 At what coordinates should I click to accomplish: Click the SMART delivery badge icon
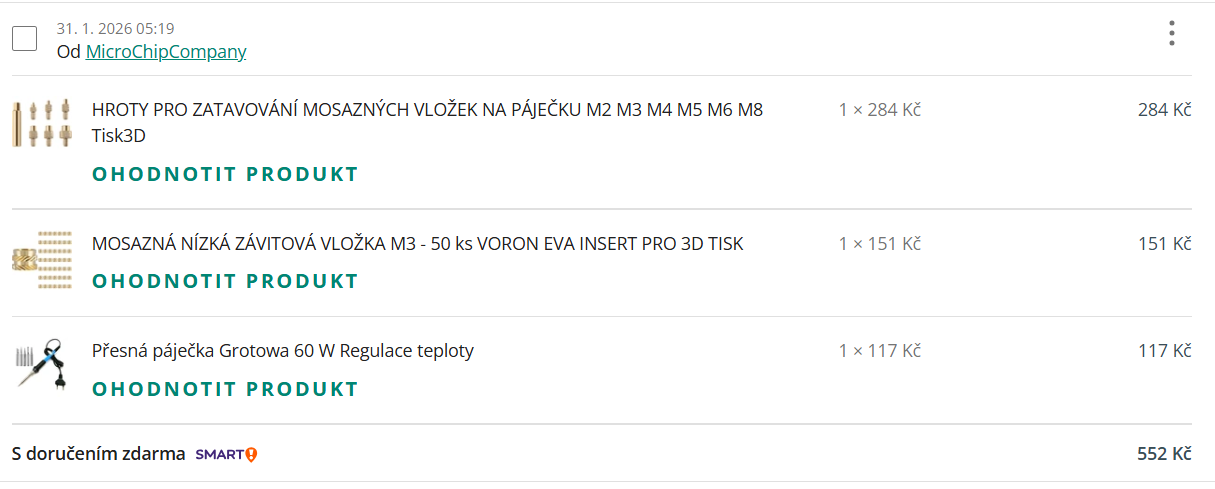227,454
